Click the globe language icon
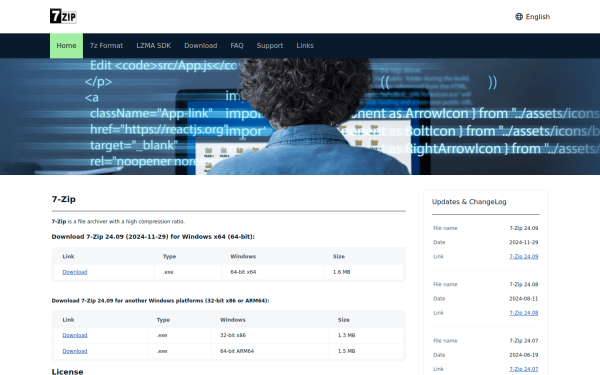The height and width of the screenshot is (375, 600). pos(519,16)
